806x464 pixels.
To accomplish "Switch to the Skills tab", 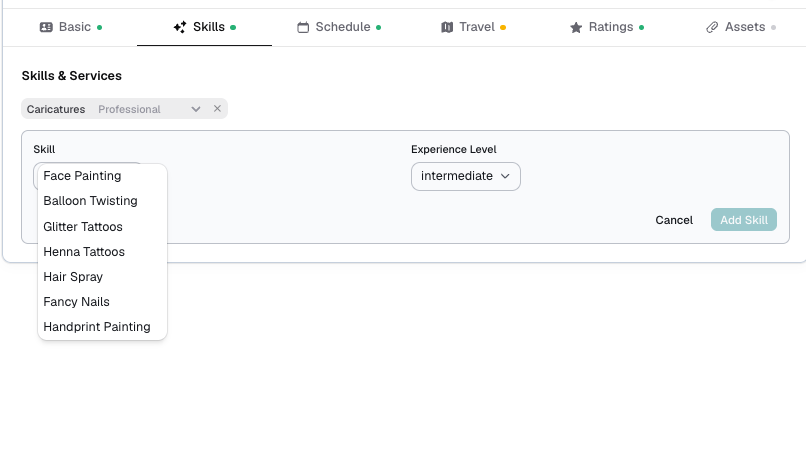I will [204, 27].
